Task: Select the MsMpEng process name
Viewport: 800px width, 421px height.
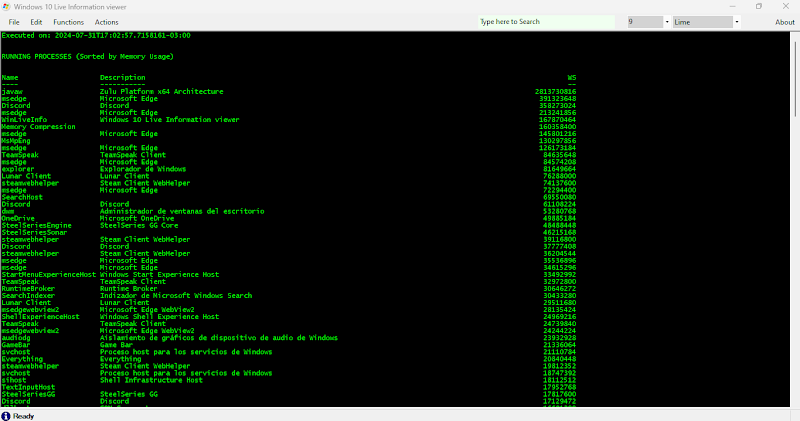Action: point(16,141)
